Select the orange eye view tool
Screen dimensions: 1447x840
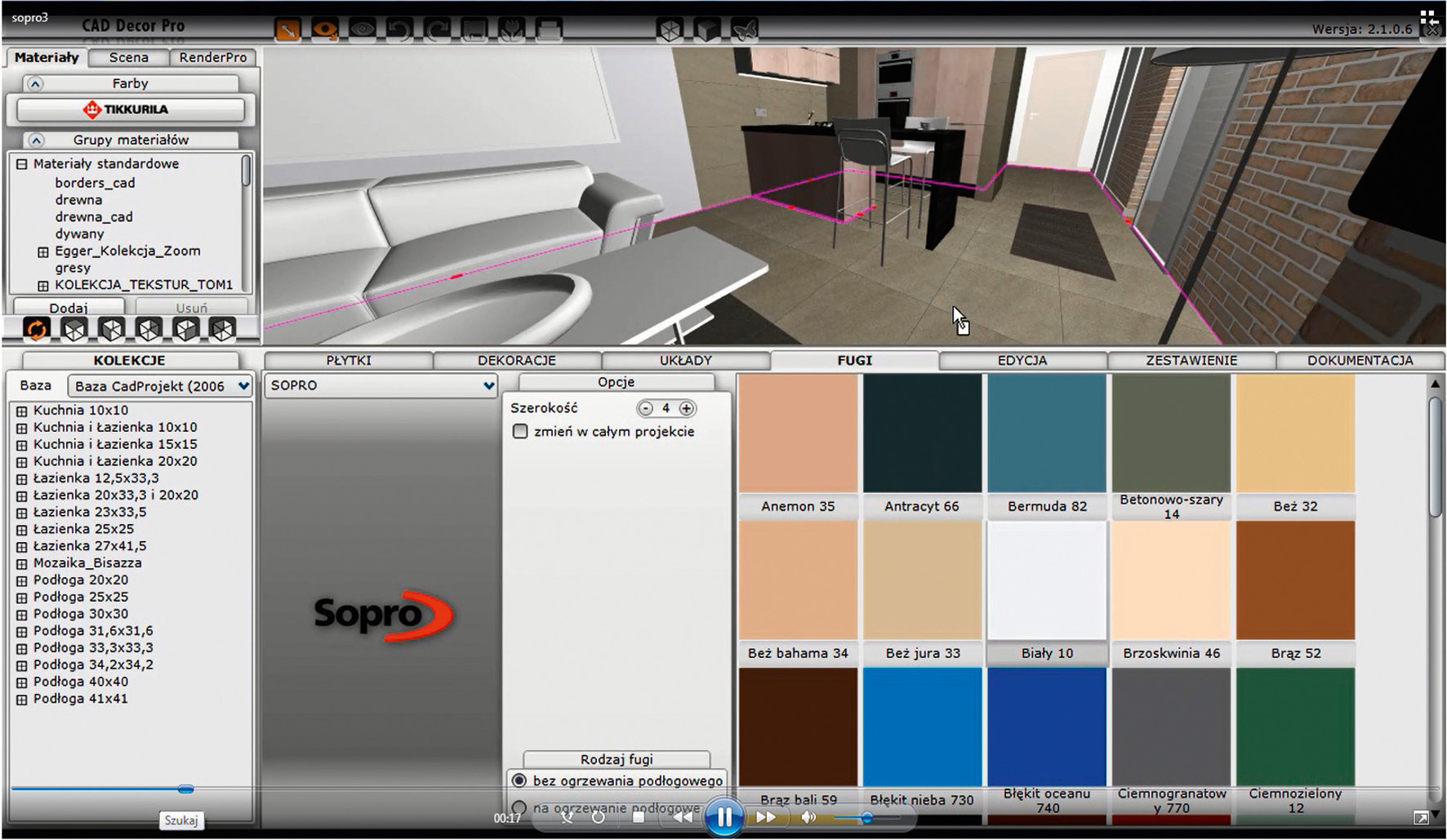[325, 29]
